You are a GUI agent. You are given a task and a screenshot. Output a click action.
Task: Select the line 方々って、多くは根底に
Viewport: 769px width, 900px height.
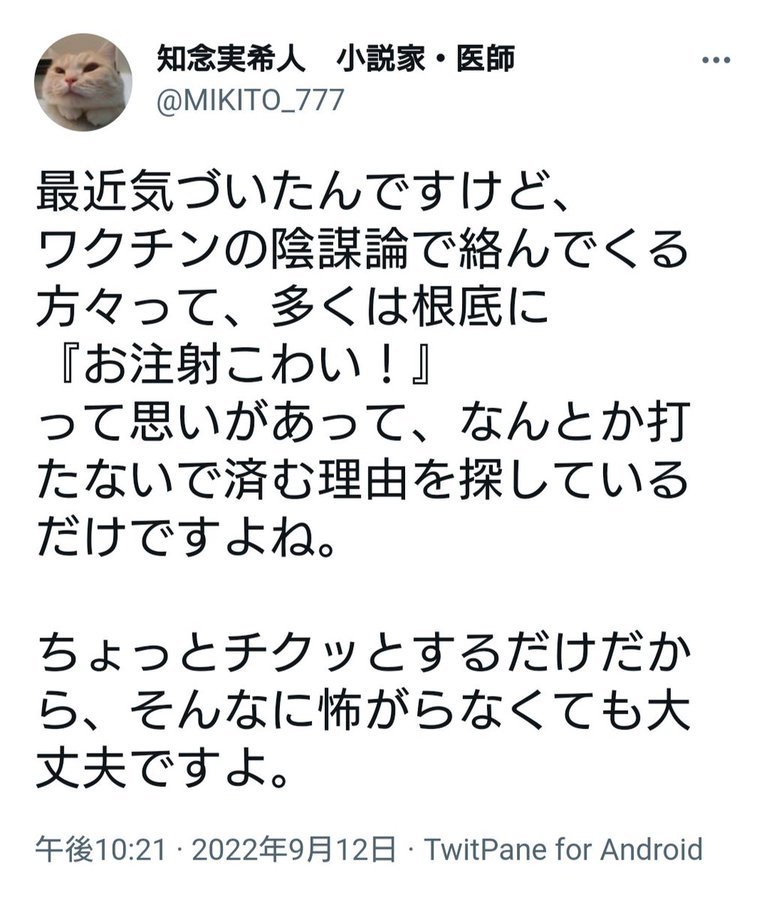pos(293,307)
